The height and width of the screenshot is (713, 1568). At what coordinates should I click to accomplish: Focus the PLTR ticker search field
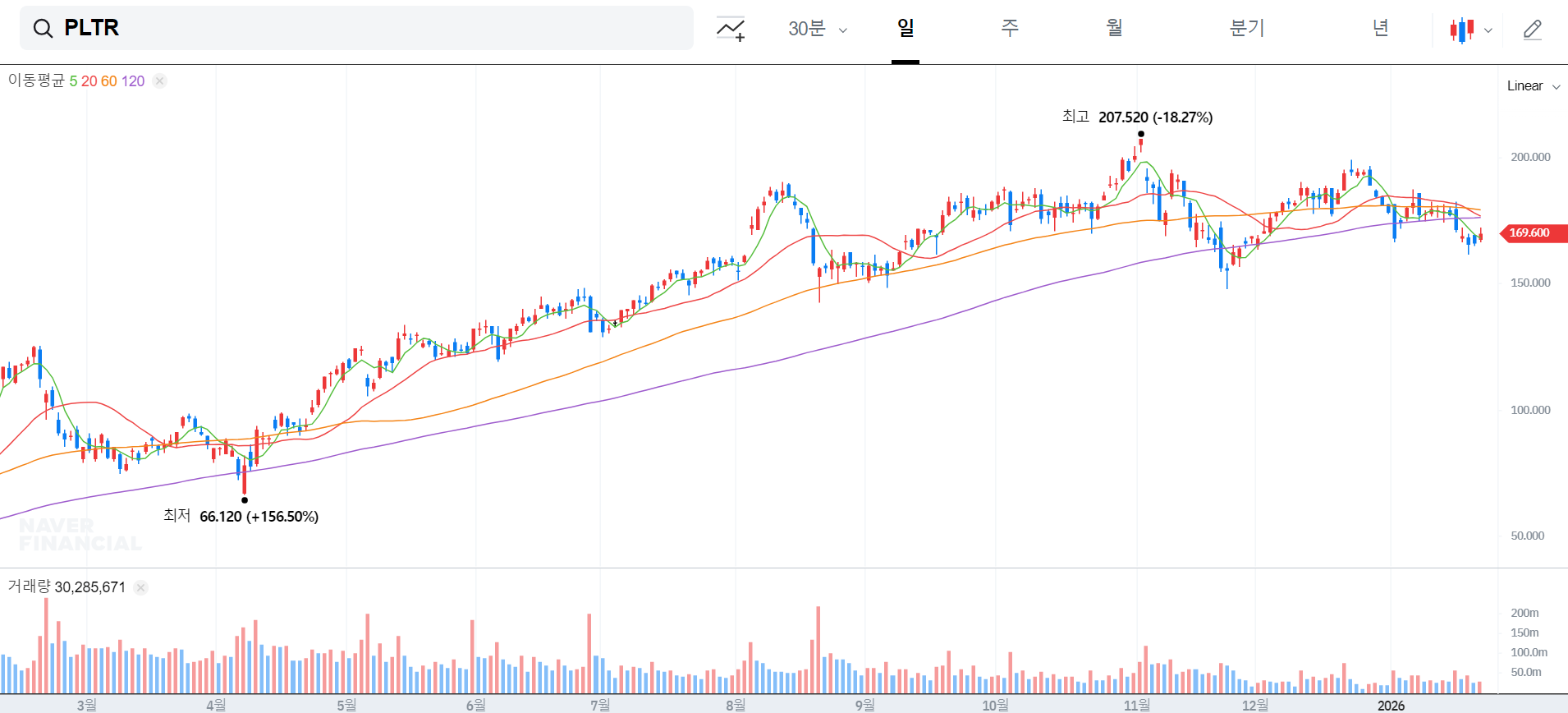tap(356, 28)
